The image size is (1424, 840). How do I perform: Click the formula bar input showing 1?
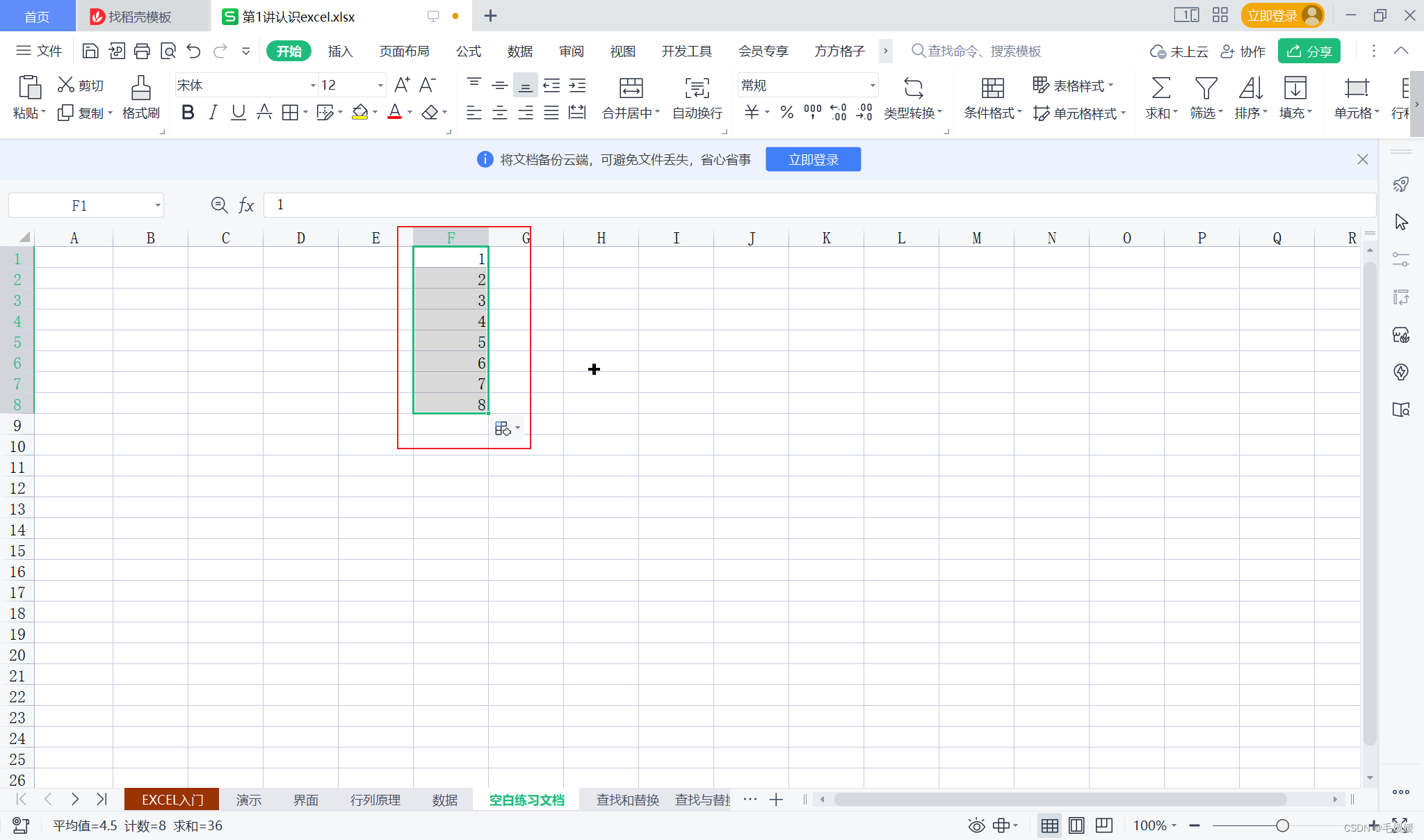(820, 205)
